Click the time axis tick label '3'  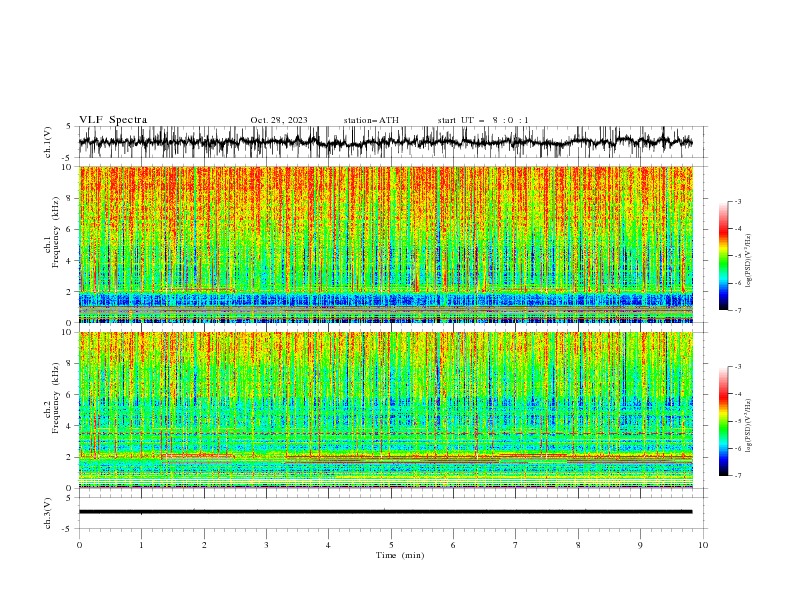[x=266, y=545]
